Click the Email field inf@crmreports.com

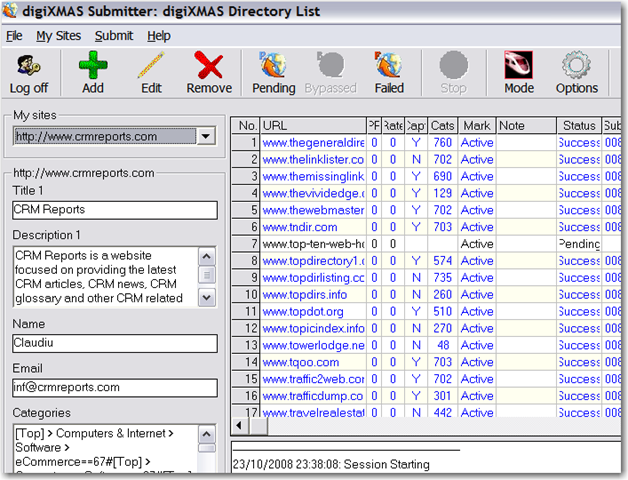point(115,388)
